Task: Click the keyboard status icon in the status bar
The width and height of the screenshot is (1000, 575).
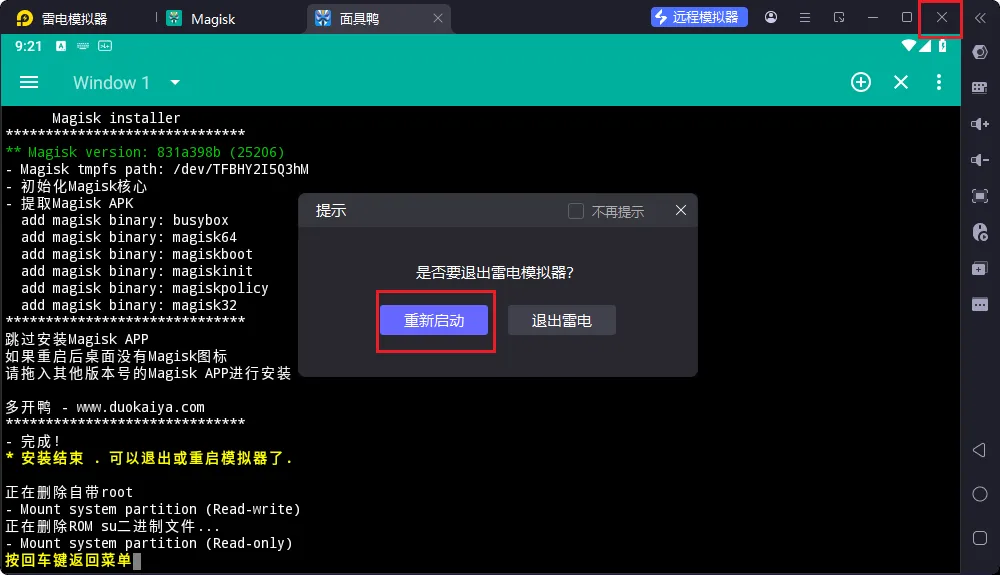Action: pos(83,46)
